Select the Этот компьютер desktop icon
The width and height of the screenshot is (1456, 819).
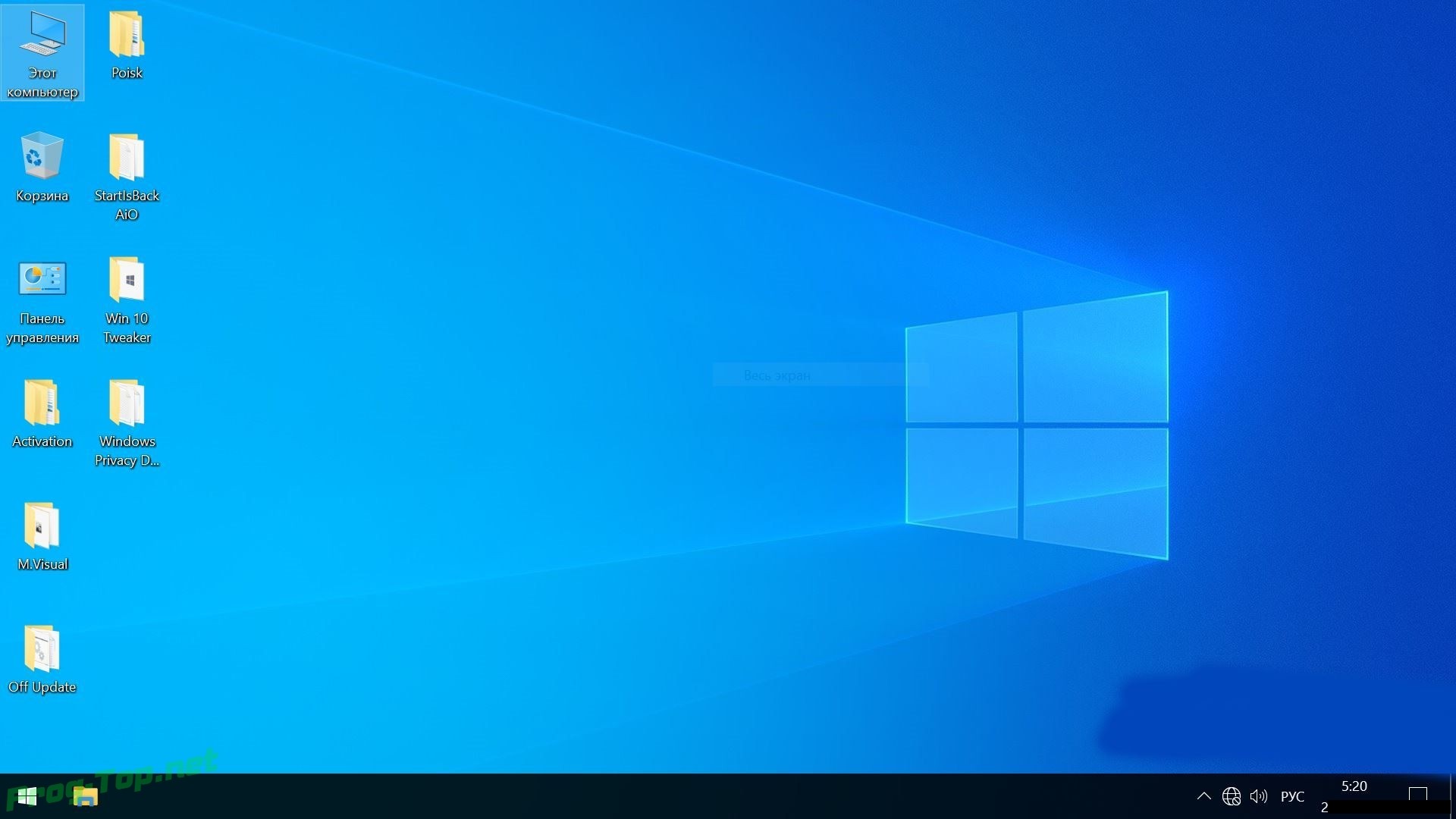pyautogui.click(x=42, y=53)
